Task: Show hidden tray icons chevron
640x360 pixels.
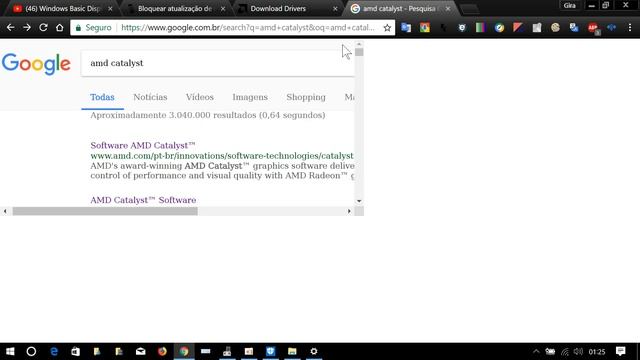Action: pyautogui.click(x=536, y=351)
